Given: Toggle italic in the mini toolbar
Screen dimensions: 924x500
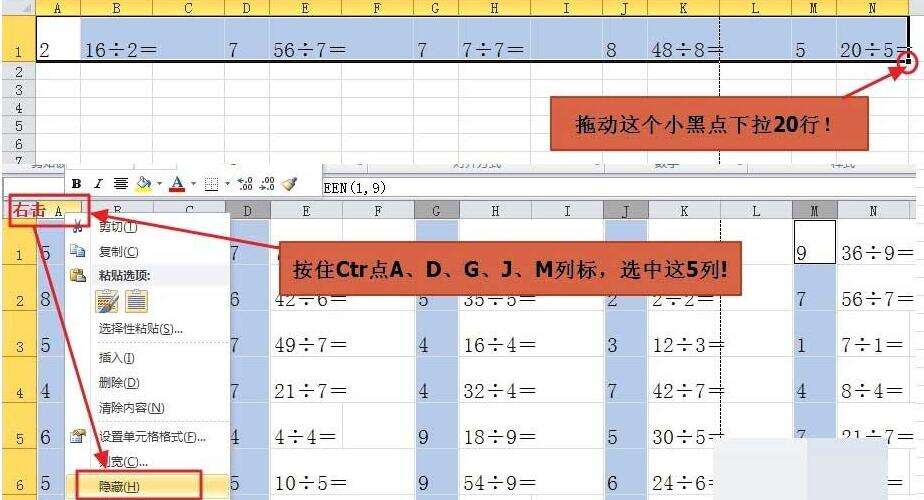Looking at the screenshot, I should pos(98,184).
